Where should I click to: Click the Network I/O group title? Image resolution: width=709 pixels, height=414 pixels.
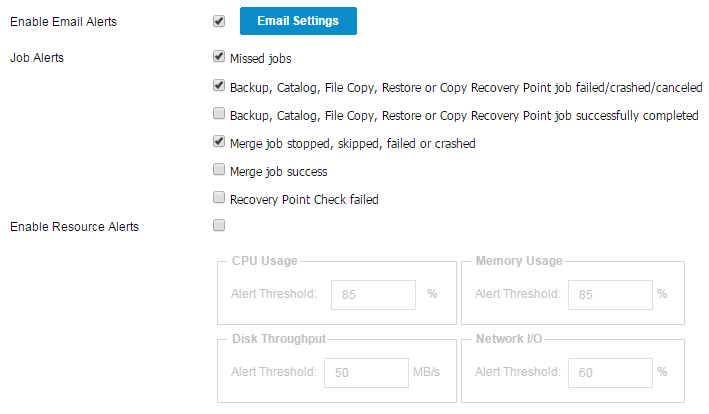point(509,339)
